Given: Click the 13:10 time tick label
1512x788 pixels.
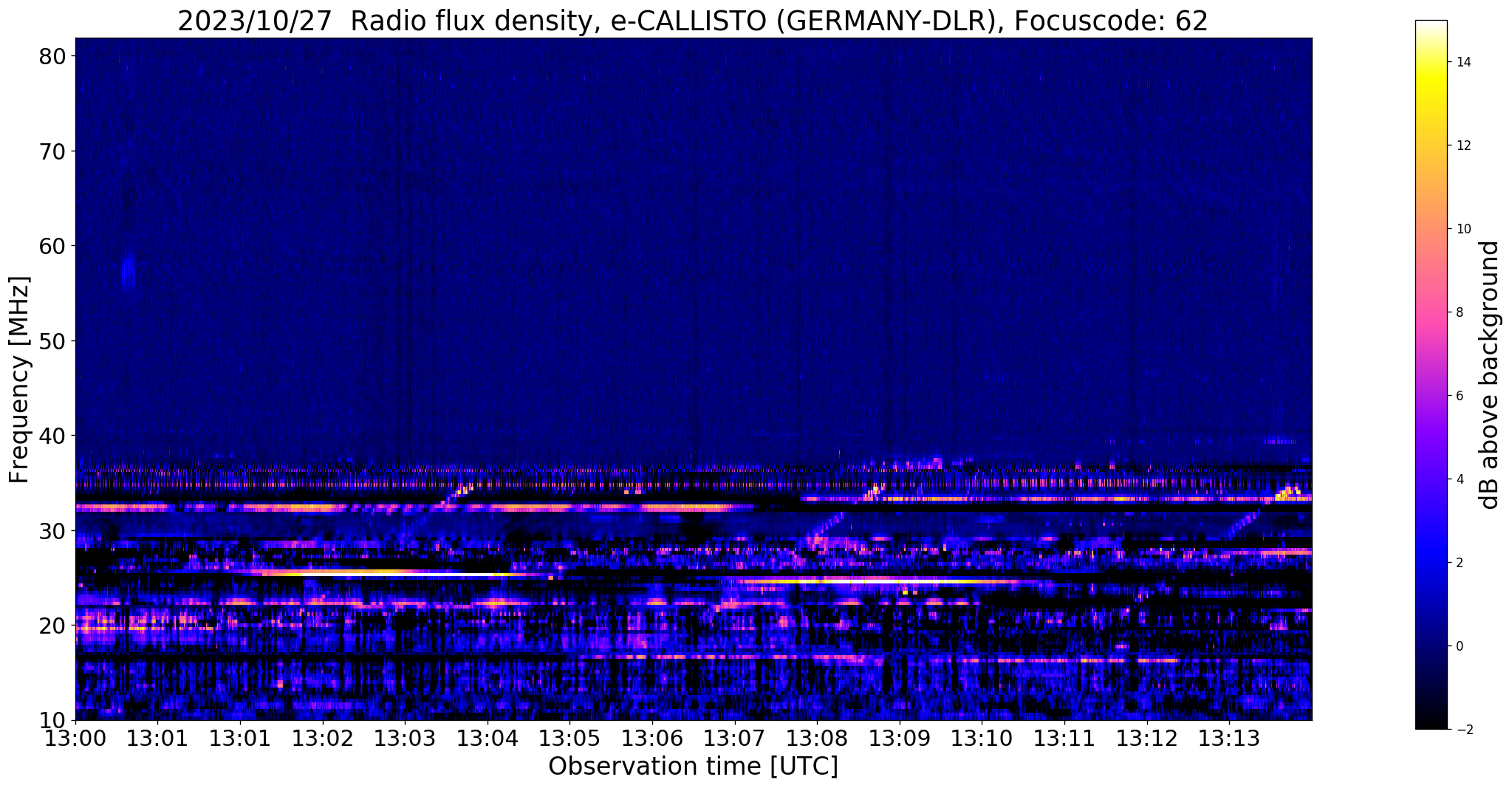Looking at the screenshot, I should (982, 739).
